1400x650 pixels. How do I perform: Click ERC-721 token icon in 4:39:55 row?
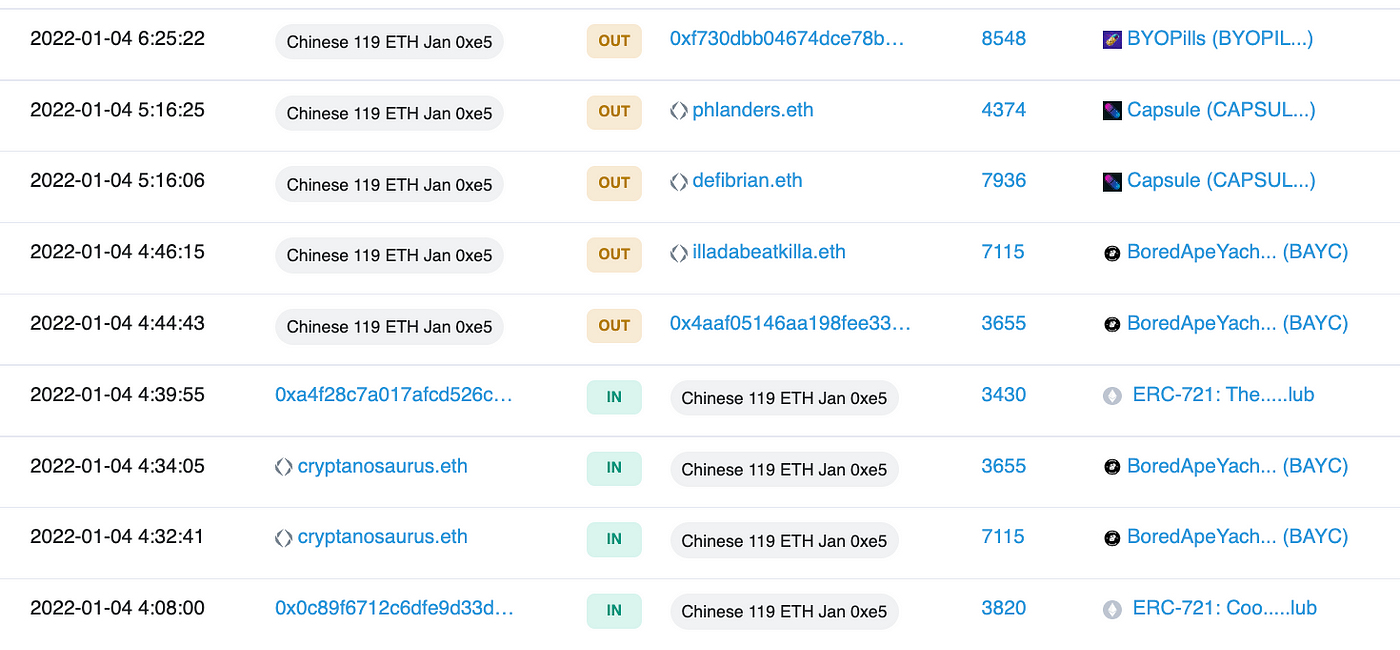[1112, 396]
